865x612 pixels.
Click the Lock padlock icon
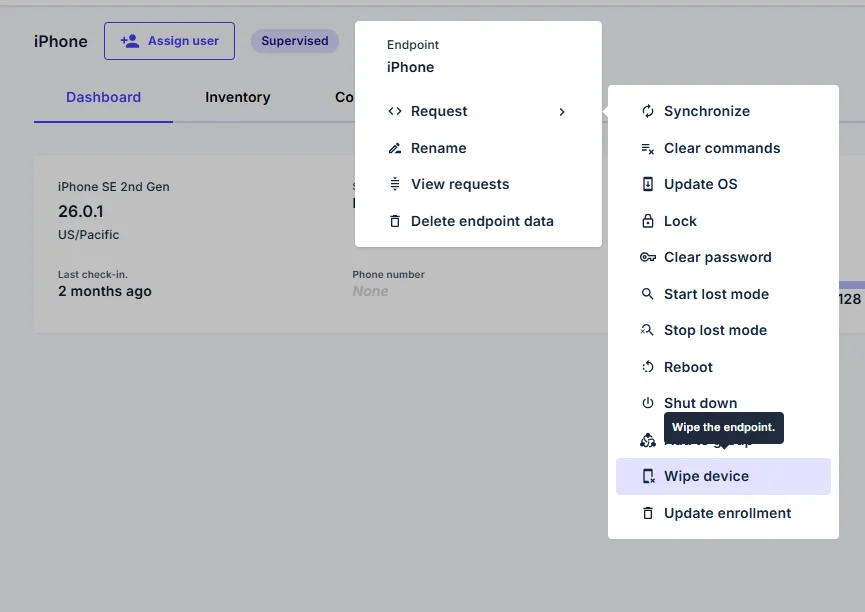click(648, 221)
